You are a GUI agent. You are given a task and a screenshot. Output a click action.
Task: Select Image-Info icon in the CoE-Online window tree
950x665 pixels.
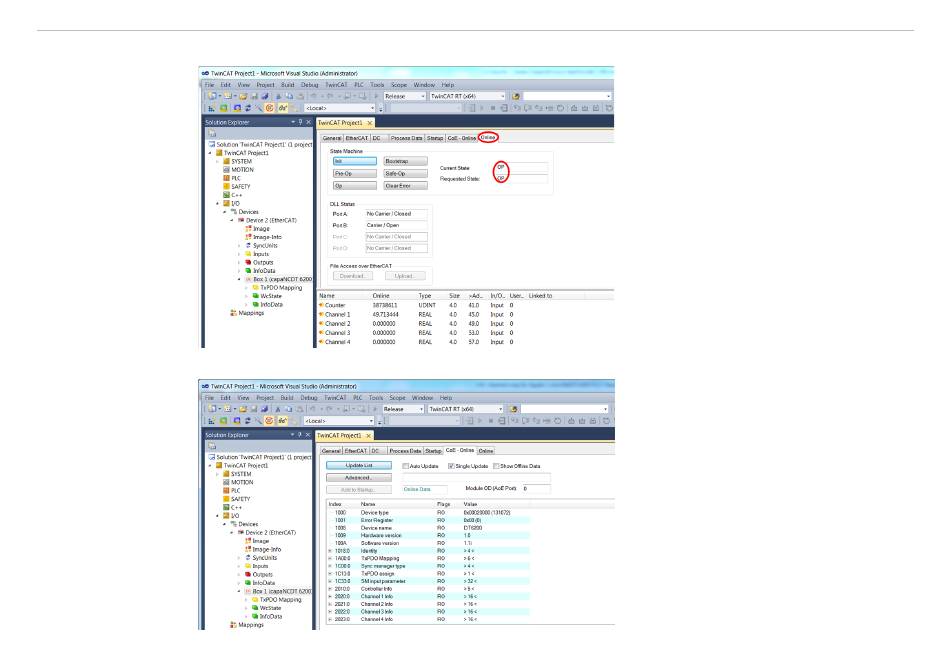(x=248, y=549)
